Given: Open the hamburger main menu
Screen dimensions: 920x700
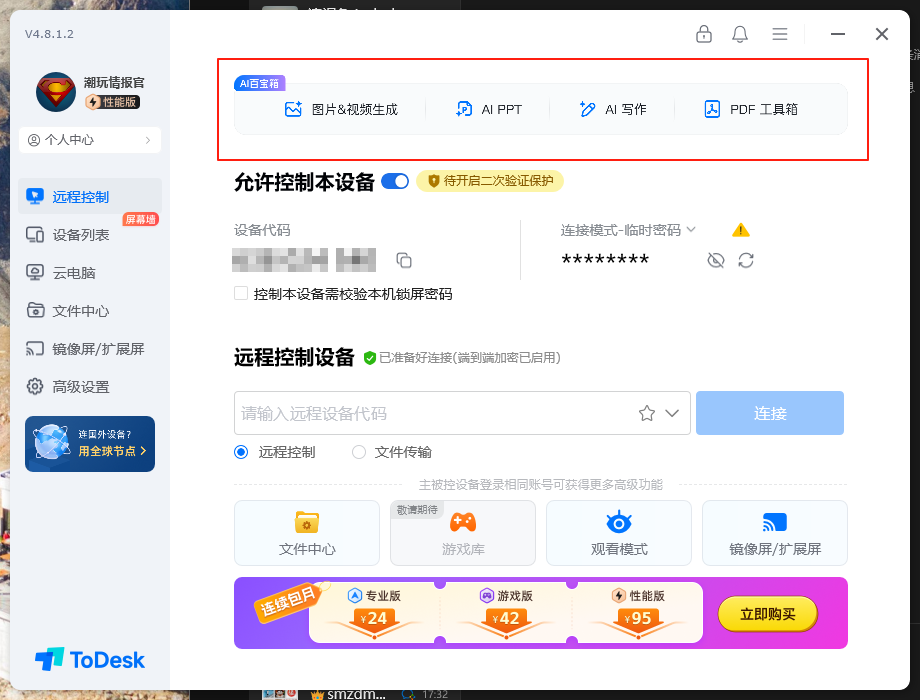Looking at the screenshot, I should (x=780, y=34).
